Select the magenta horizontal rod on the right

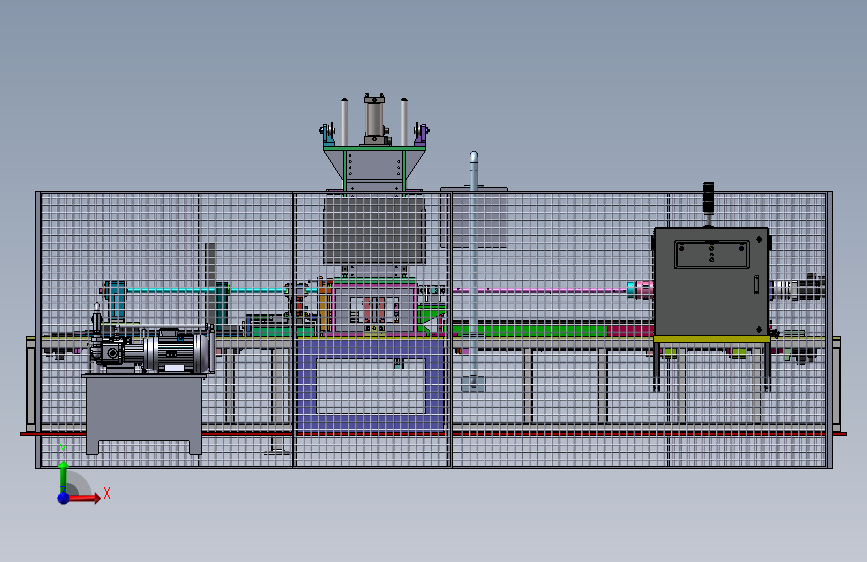point(540,290)
